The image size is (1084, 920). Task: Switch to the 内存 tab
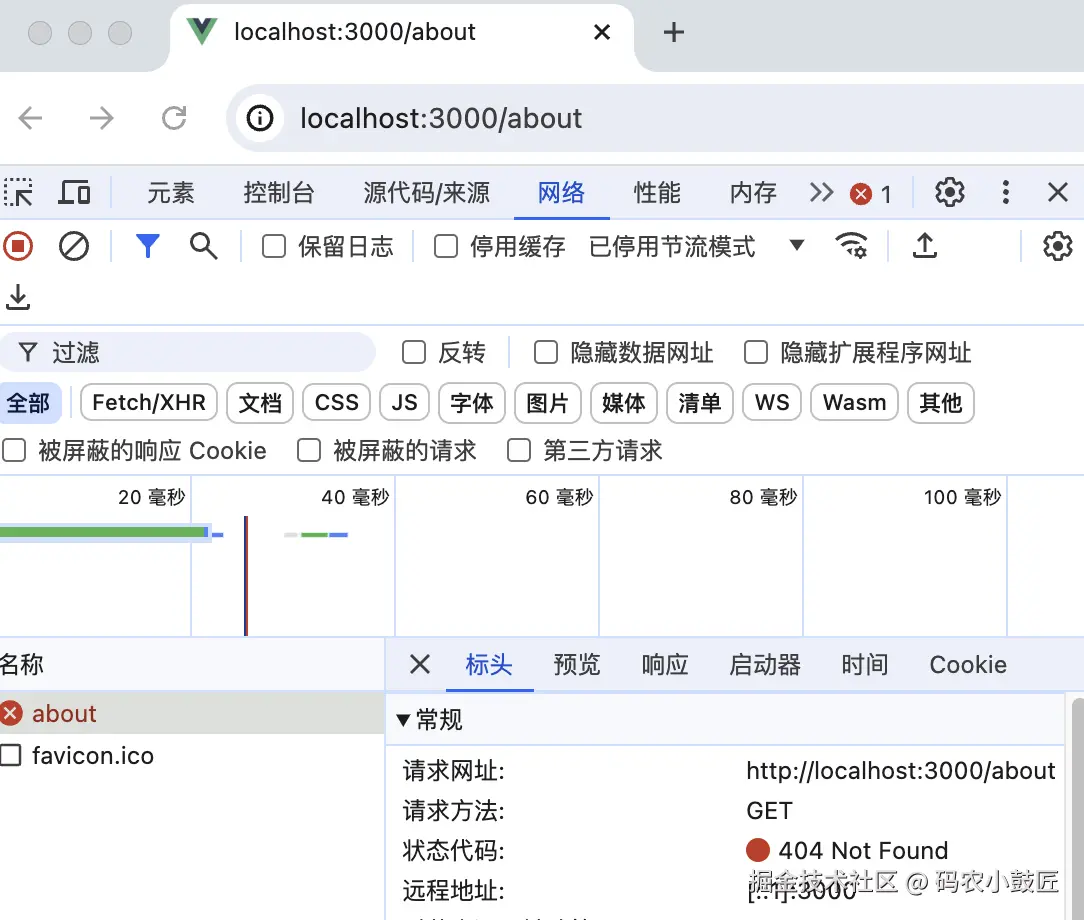[754, 192]
